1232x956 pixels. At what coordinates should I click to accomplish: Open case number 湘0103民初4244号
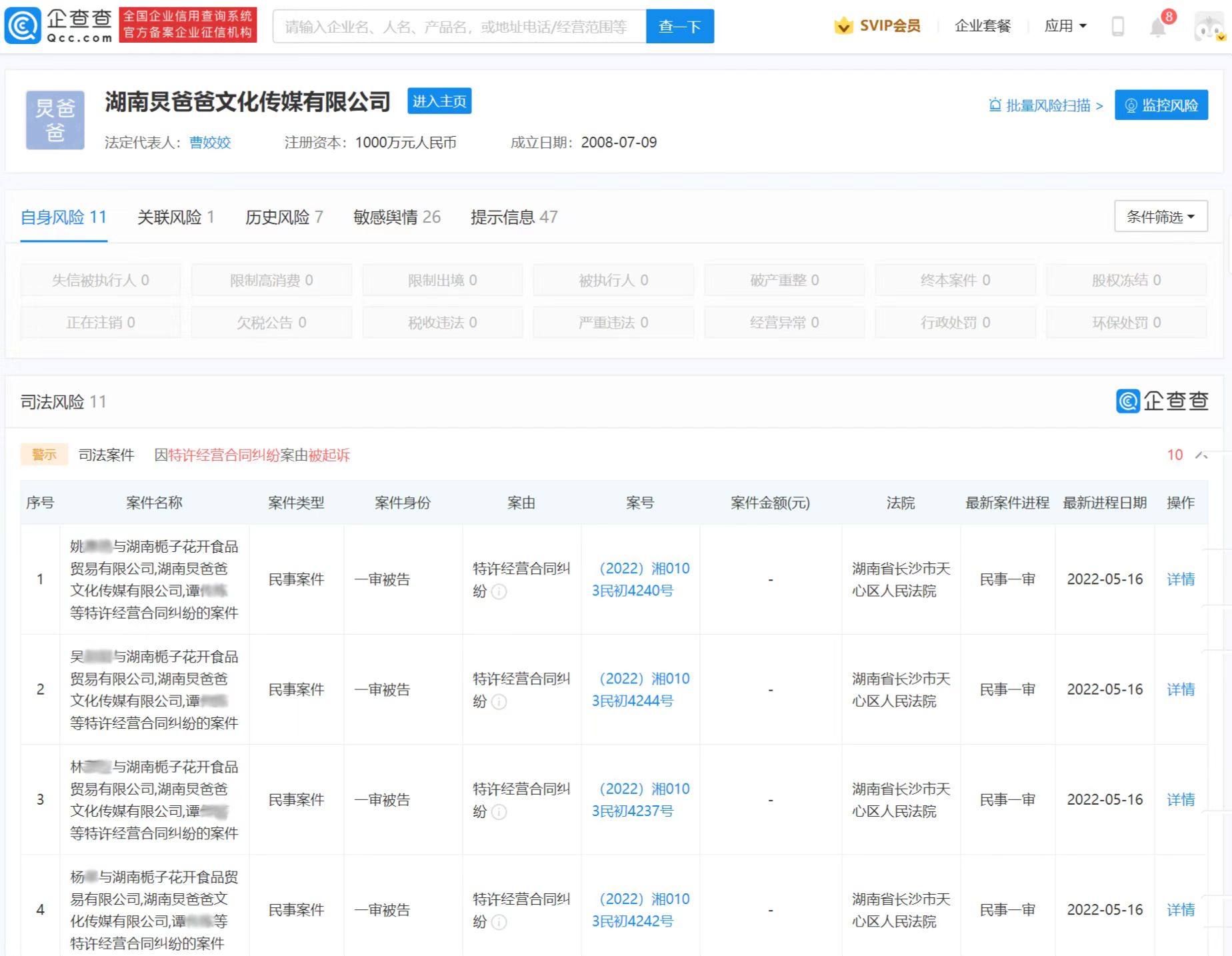click(x=640, y=689)
